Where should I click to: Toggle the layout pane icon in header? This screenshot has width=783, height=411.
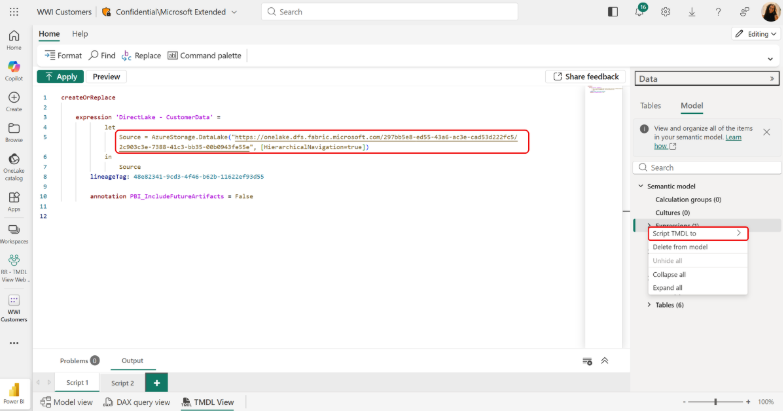click(x=613, y=12)
